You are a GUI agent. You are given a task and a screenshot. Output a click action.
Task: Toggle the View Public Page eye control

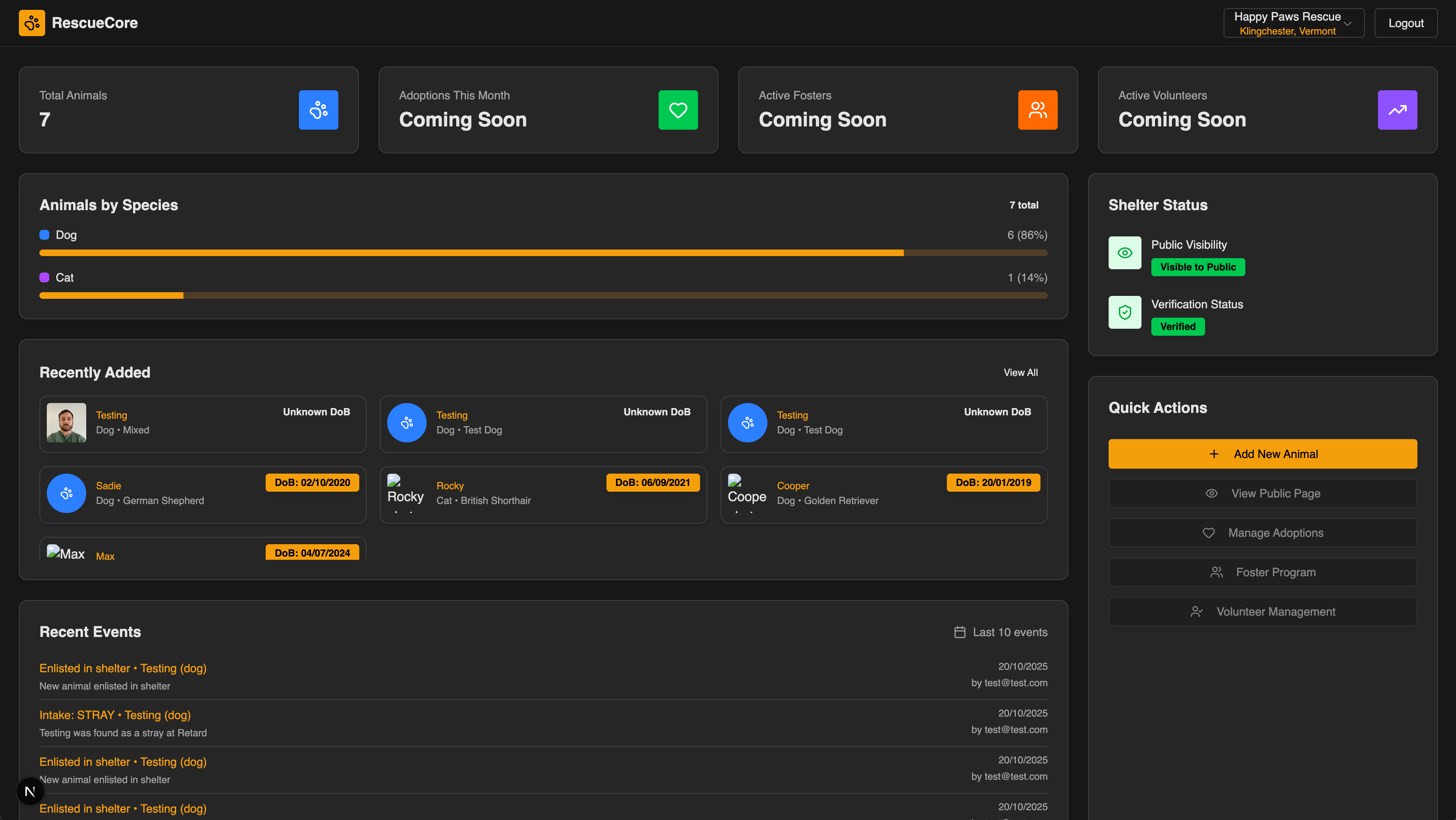tap(1211, 493)
